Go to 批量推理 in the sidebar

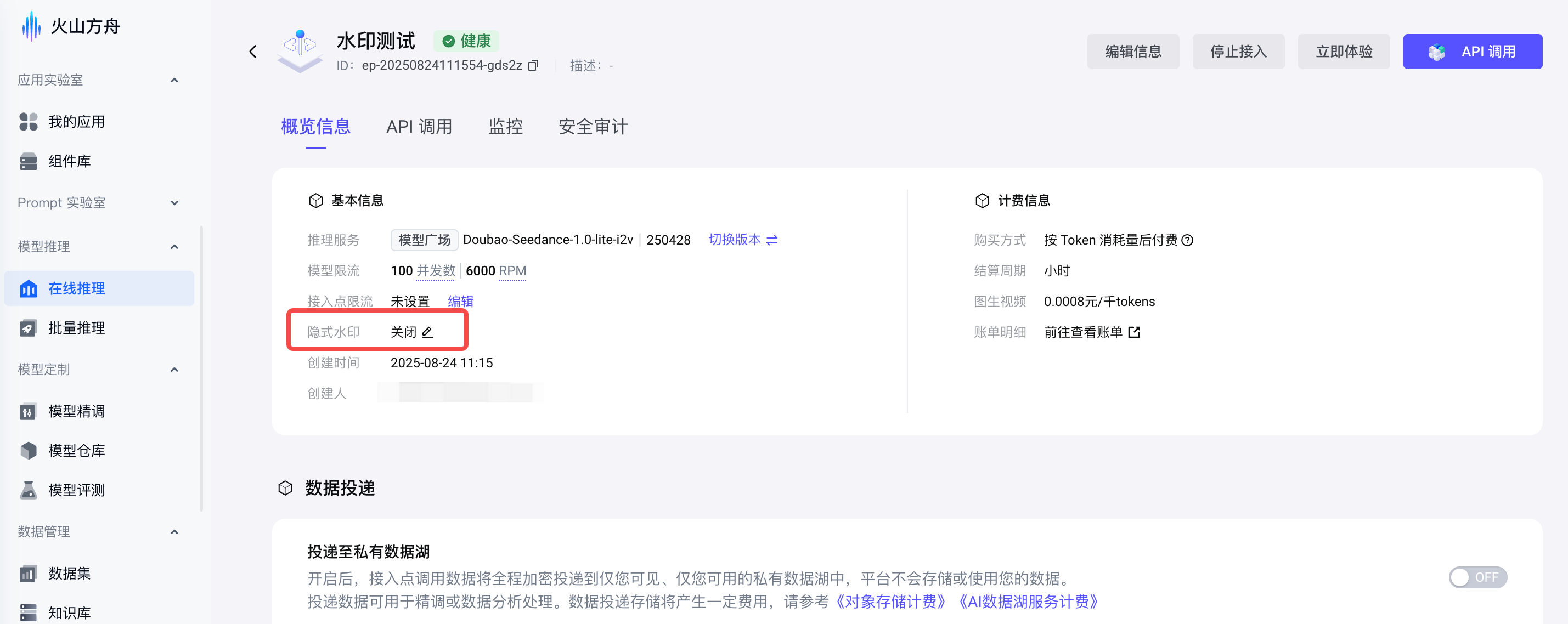point(76,328)
